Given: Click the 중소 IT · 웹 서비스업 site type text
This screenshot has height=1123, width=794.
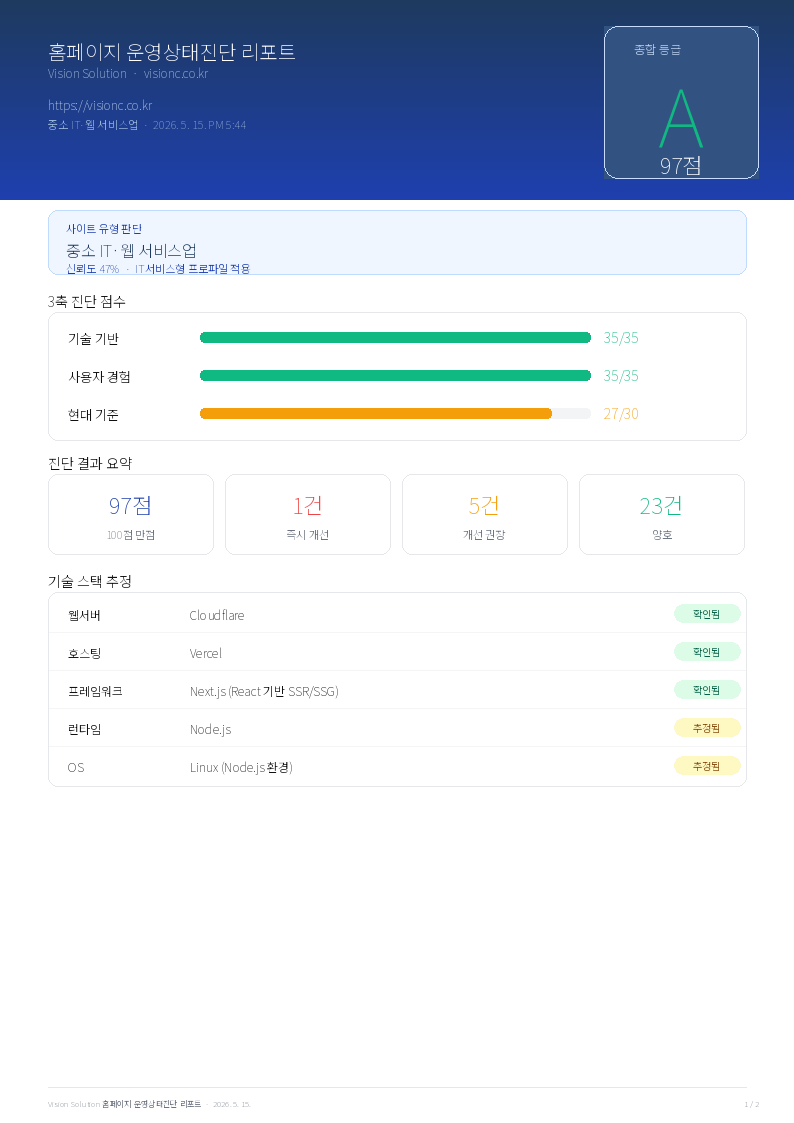Looking at the screenshot, I should [131, 251].
